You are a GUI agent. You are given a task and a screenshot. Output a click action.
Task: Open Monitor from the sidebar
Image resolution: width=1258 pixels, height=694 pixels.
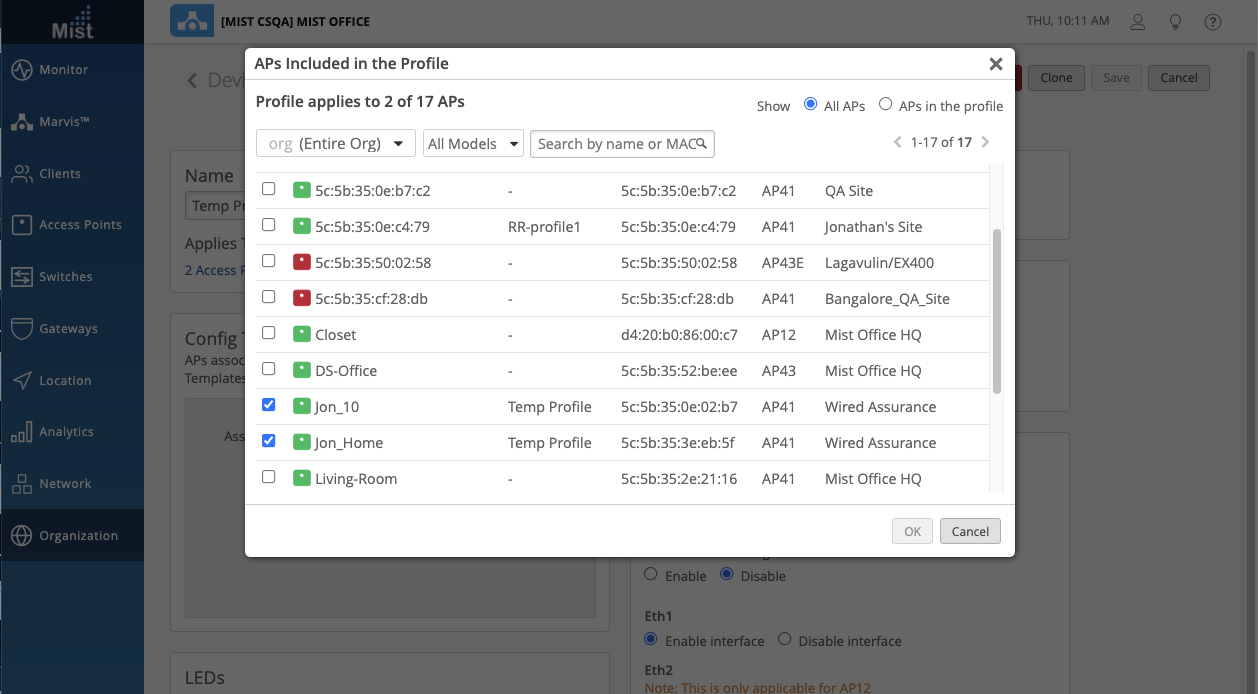pyautogui.click(x=64, y=70)
